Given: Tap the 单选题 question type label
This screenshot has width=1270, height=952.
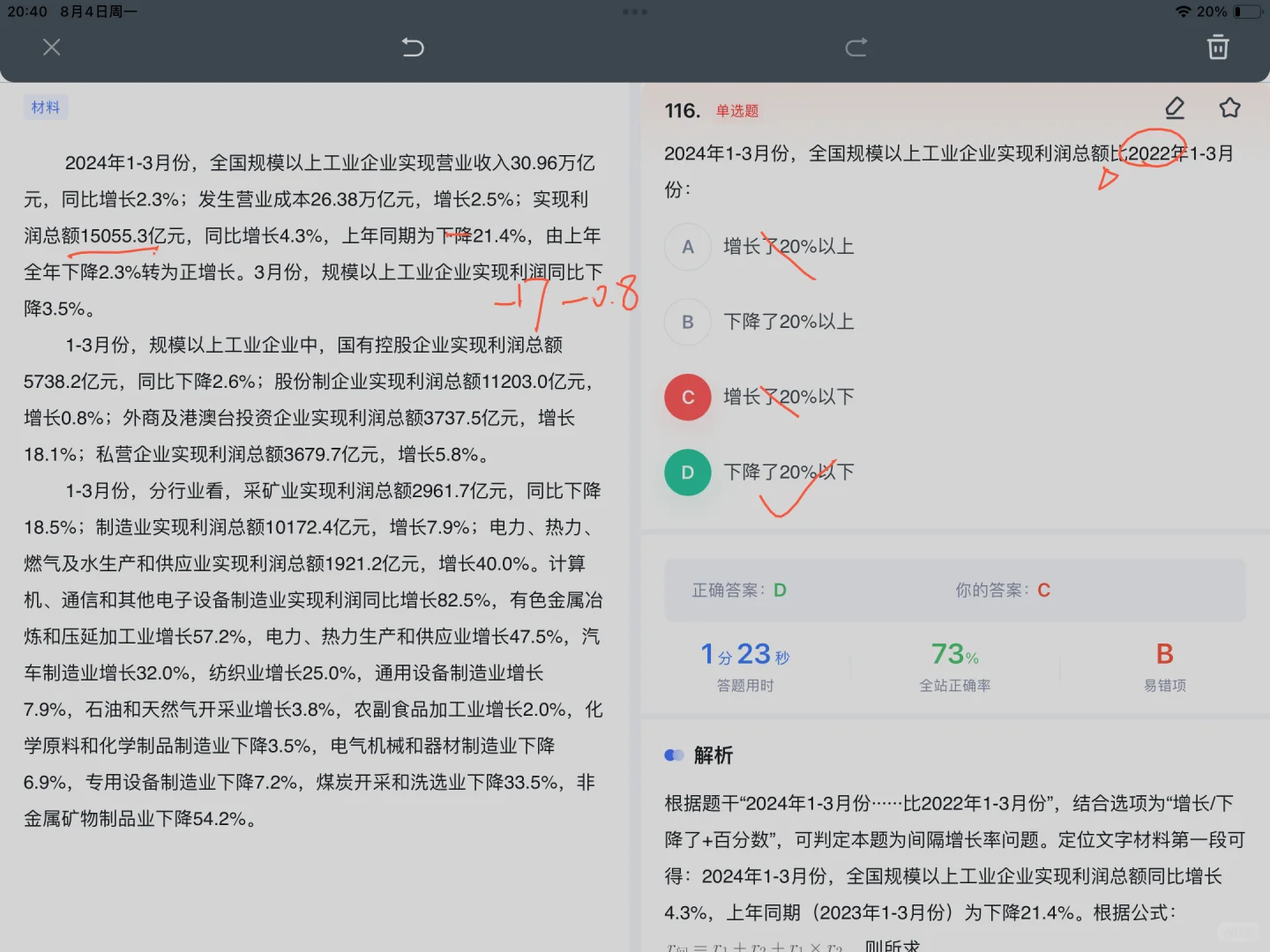Looking at the screenshot, I should (737, 111).
